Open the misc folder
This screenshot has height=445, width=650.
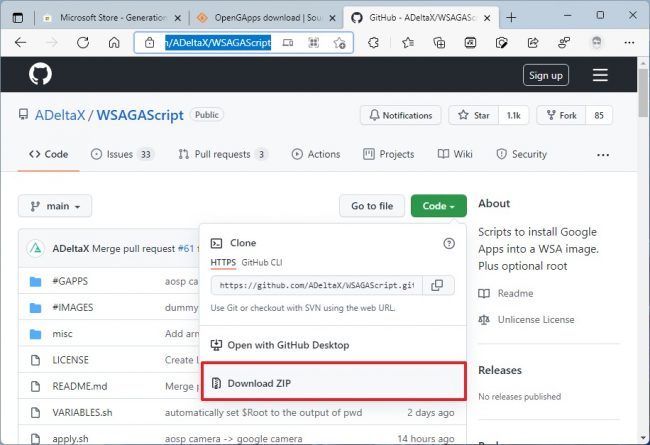pyautogui.click(x=62, y=334)
